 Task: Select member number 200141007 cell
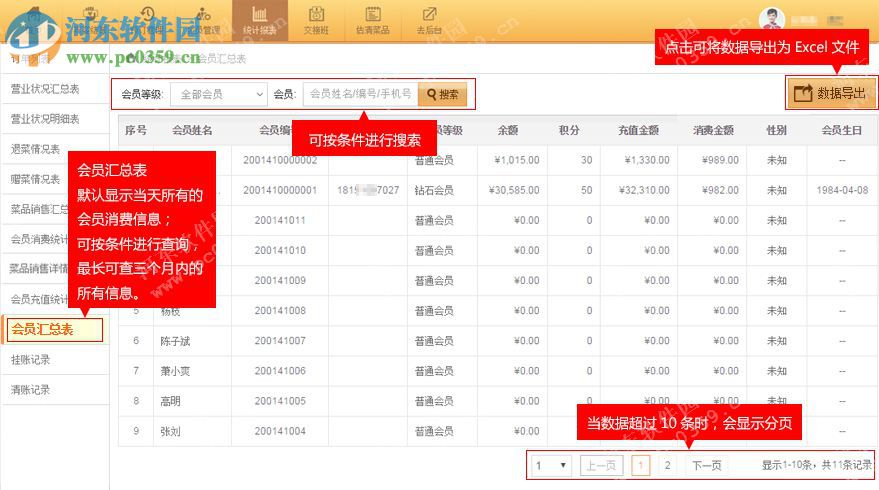click(x=280, y=341)
